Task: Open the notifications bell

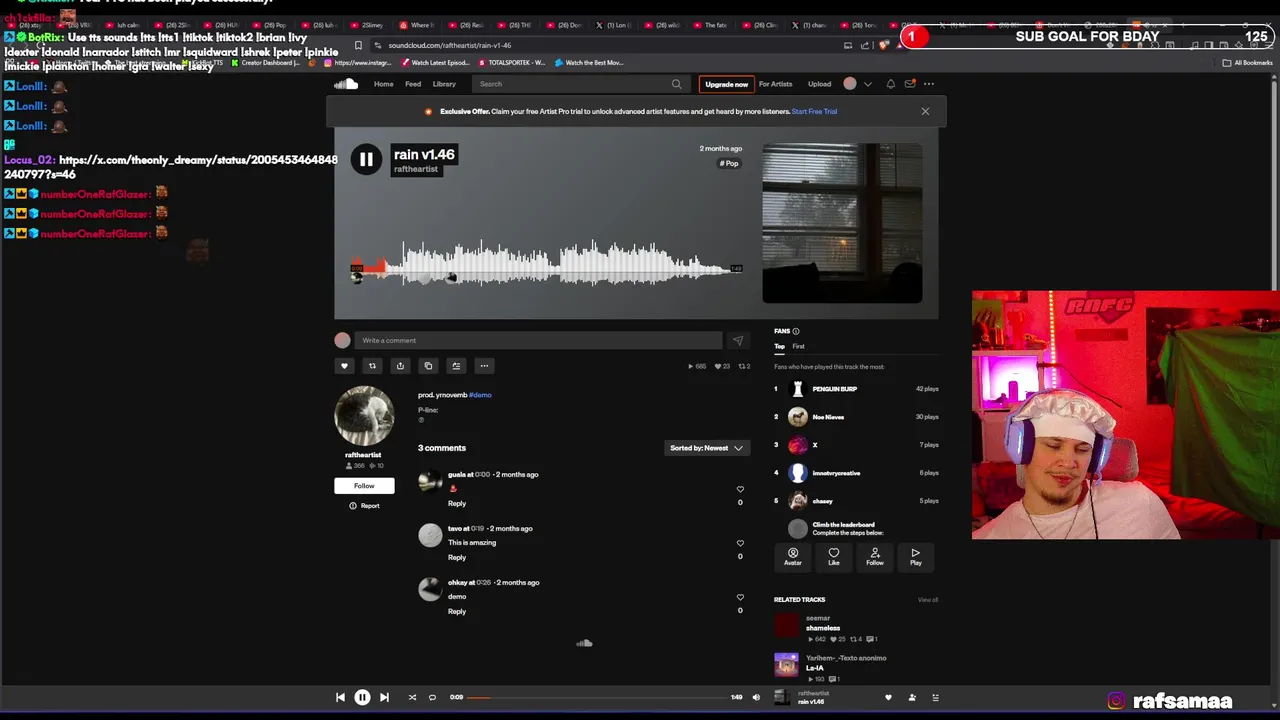Action: pos(890,84)
